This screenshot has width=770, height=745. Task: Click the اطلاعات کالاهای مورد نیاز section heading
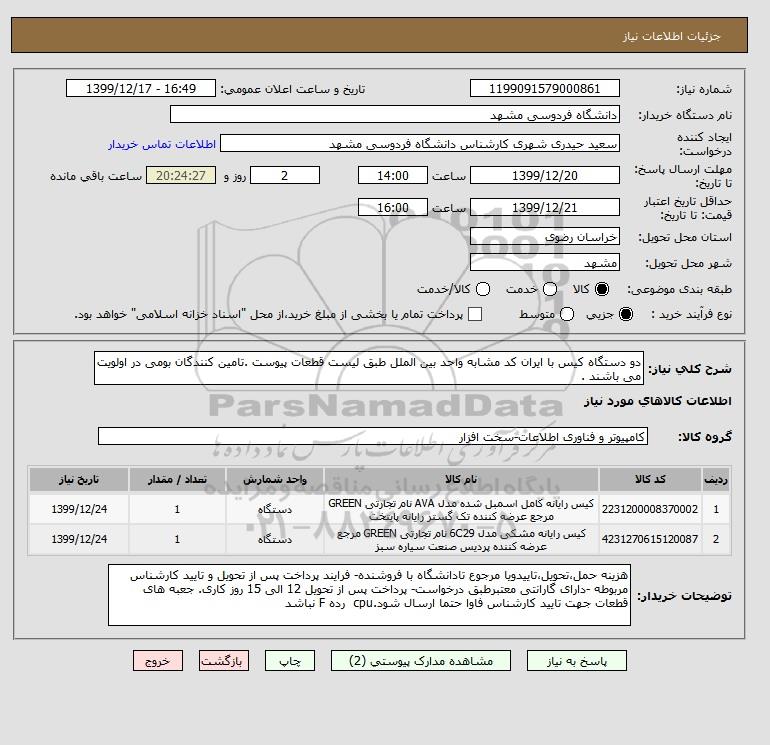click(x=658, y=401)
